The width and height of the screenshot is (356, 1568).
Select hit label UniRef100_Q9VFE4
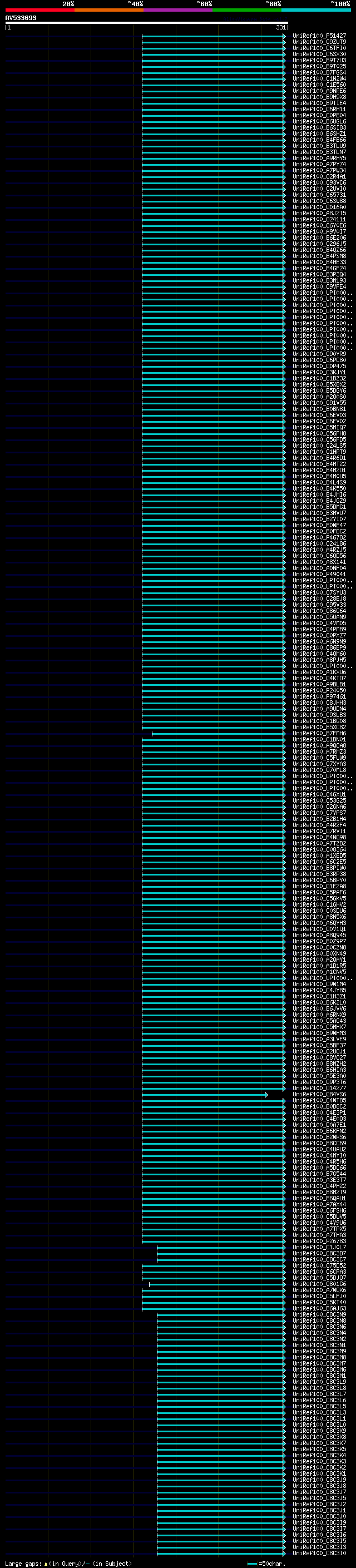(x=319, y=286)
